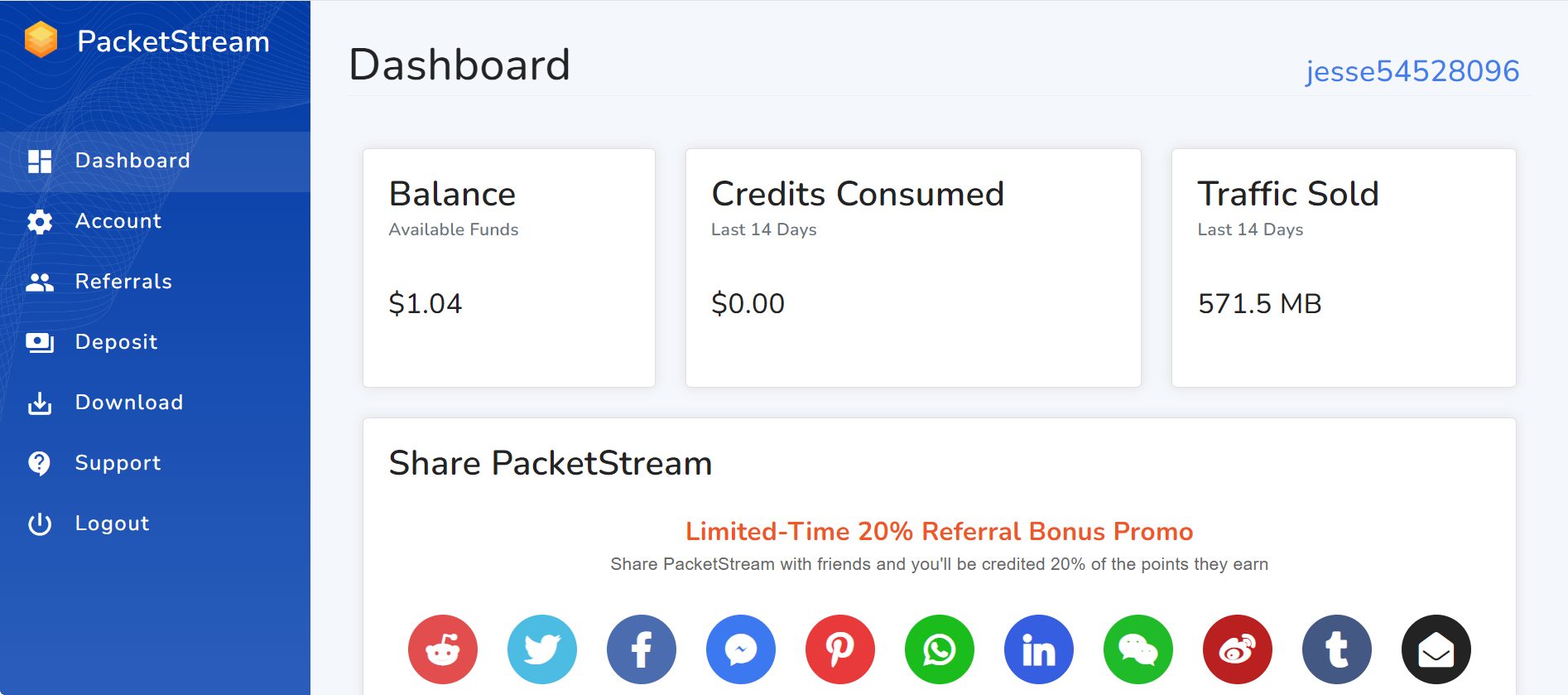
Task: Share to Sina Weibo icon
Action: [x=1237, y=649]
